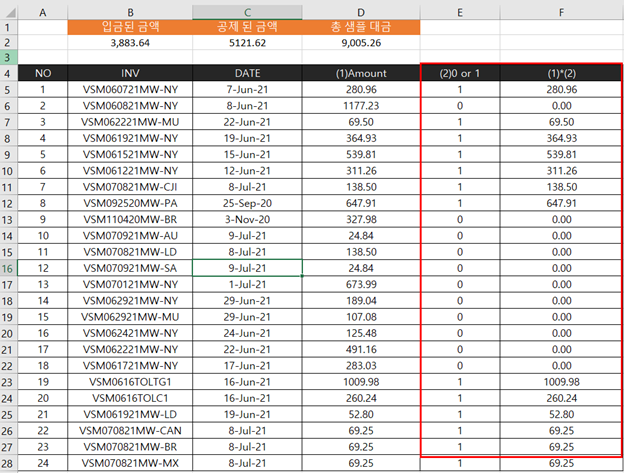Click the date cell 17-Jun-21
This screenshot has height=473, width=624.
tap(247, 366)
